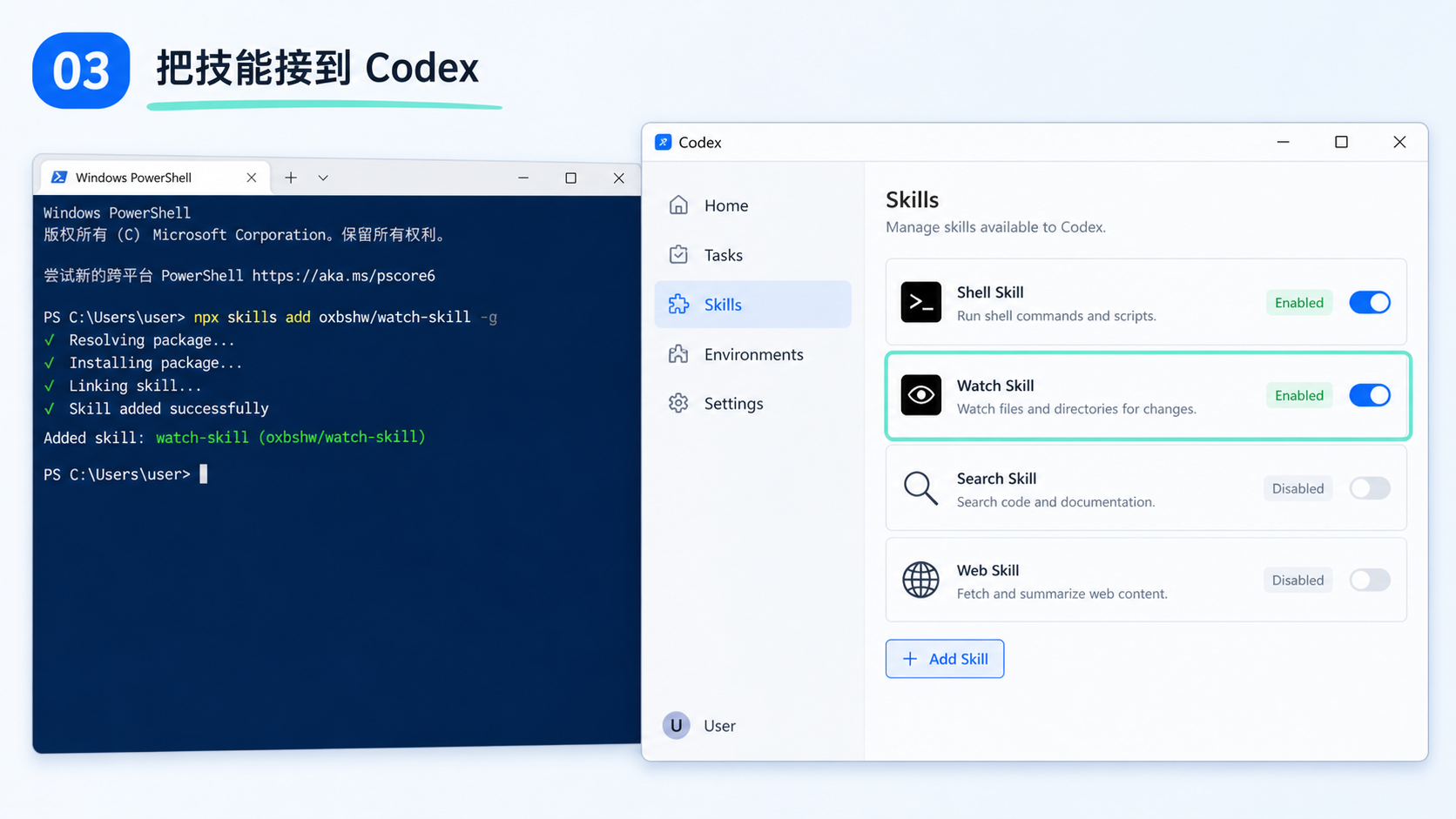Click the Web Skill globe icon
The height and width of the screenshot is (819, 1456).
[920, 580]
